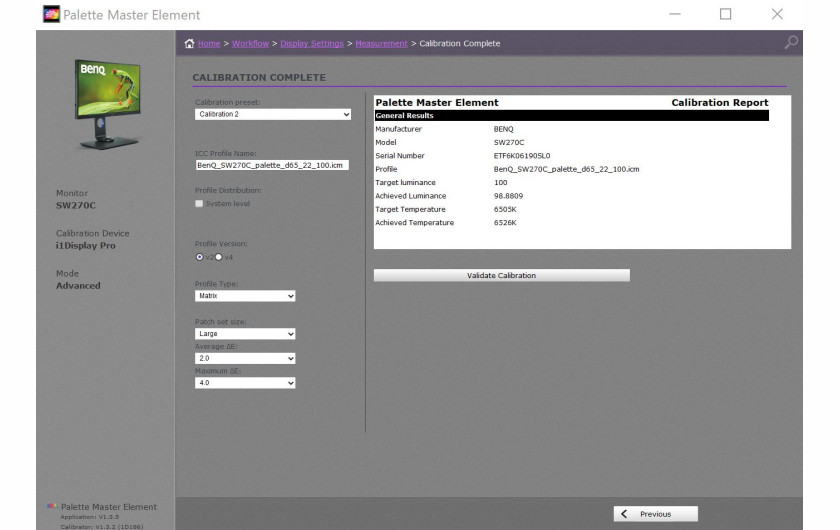Open Patch set size dropdown showing Large
Screen dimensions: 840x530
click(245, 334)
